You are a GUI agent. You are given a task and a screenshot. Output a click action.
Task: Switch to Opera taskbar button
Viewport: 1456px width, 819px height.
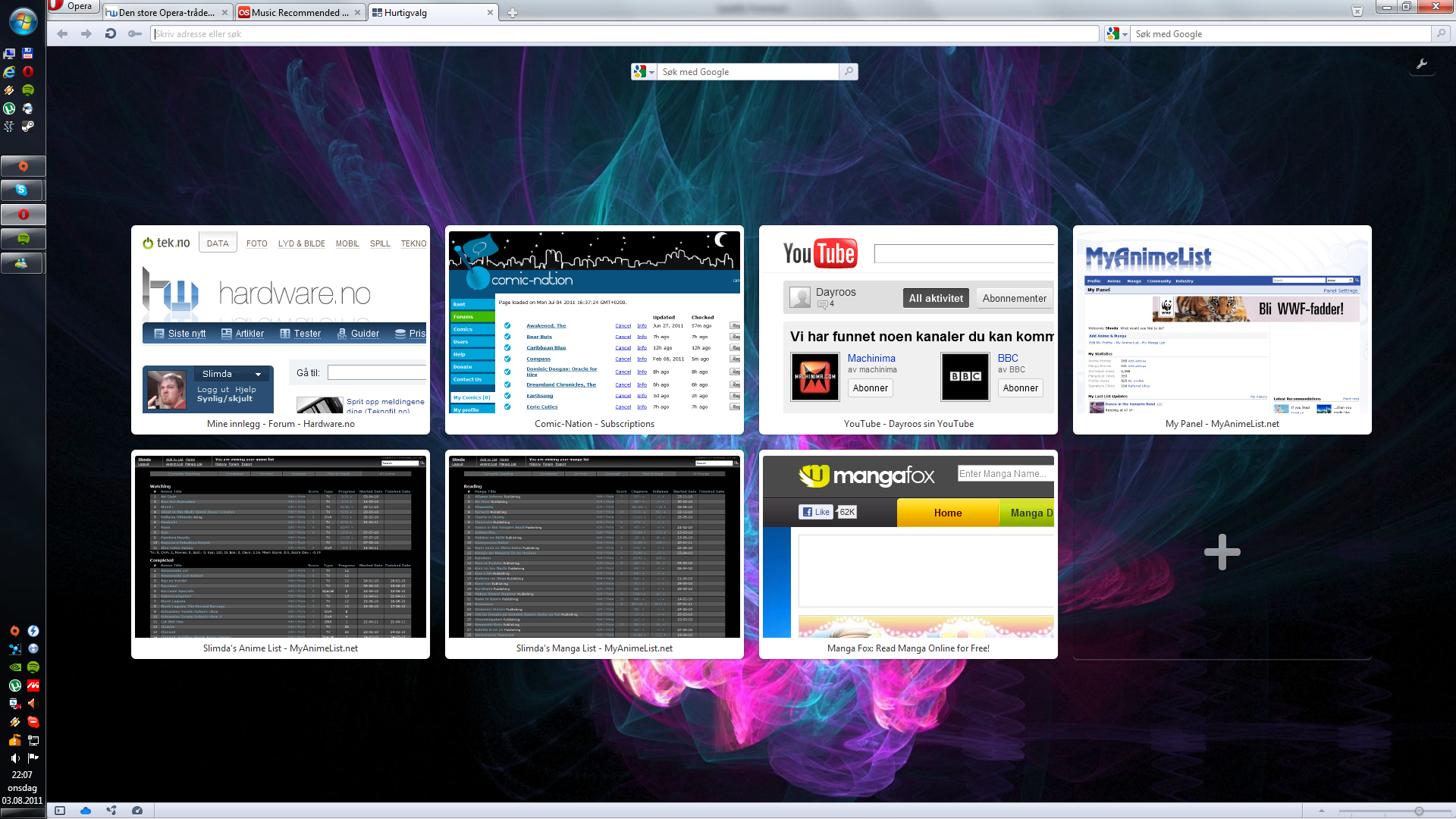pos(23,215)
